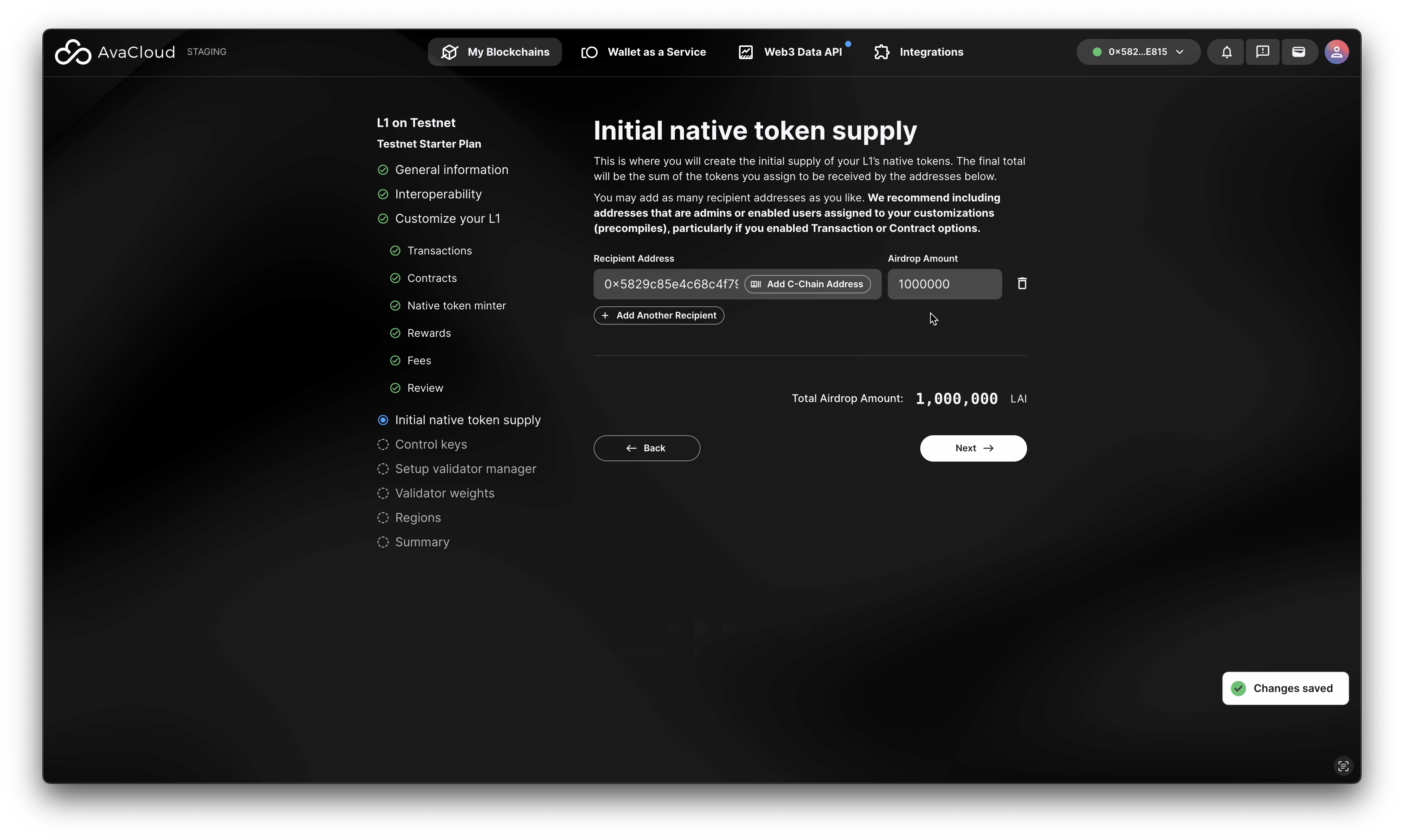Click the Next button
The image size is (1404, 840).
click(x=972, y=448)
